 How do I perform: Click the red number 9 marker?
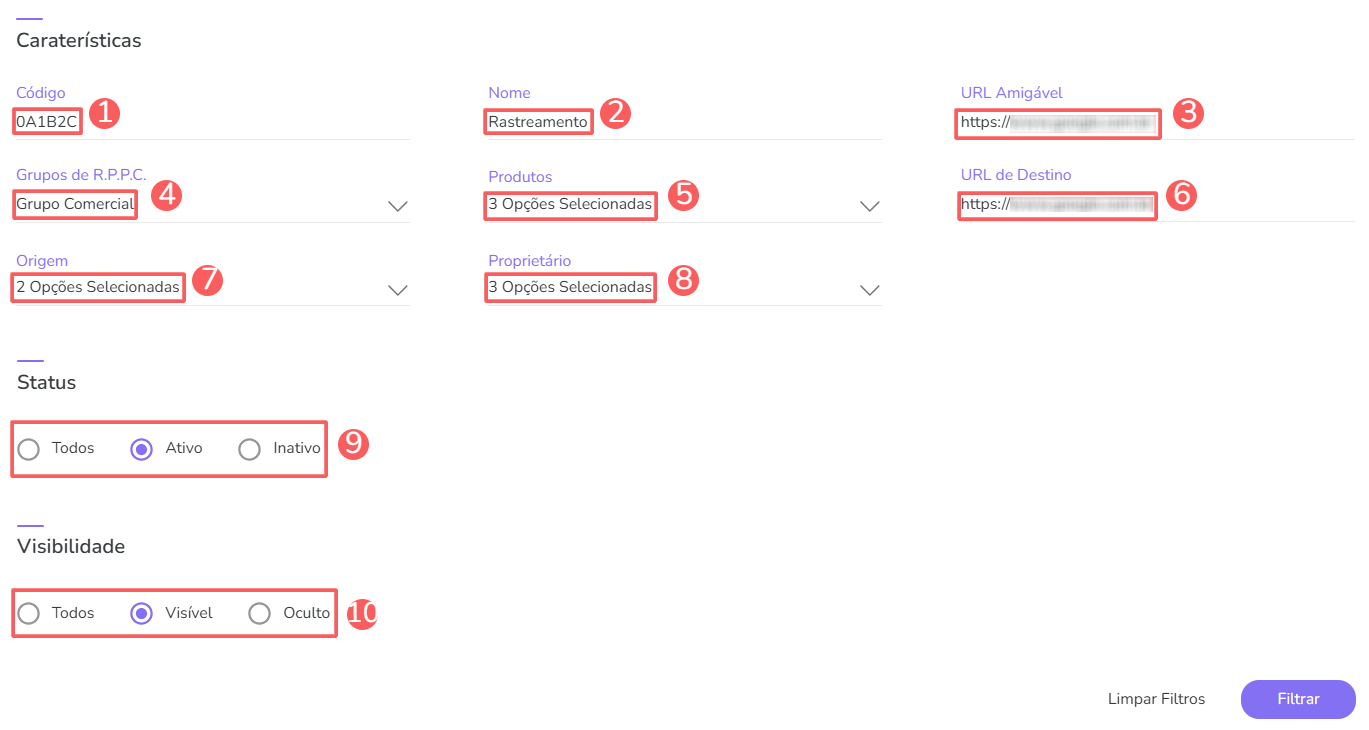[x=354, y=443]
